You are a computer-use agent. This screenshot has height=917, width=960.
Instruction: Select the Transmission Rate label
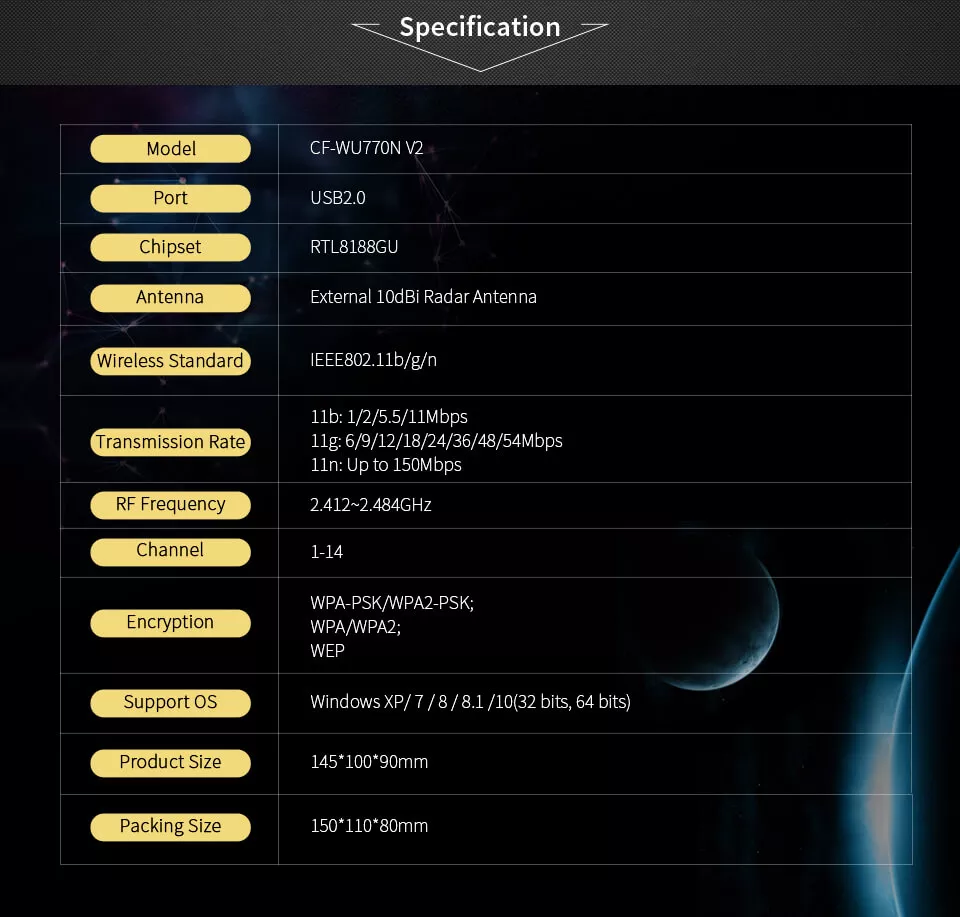(170, 442)
